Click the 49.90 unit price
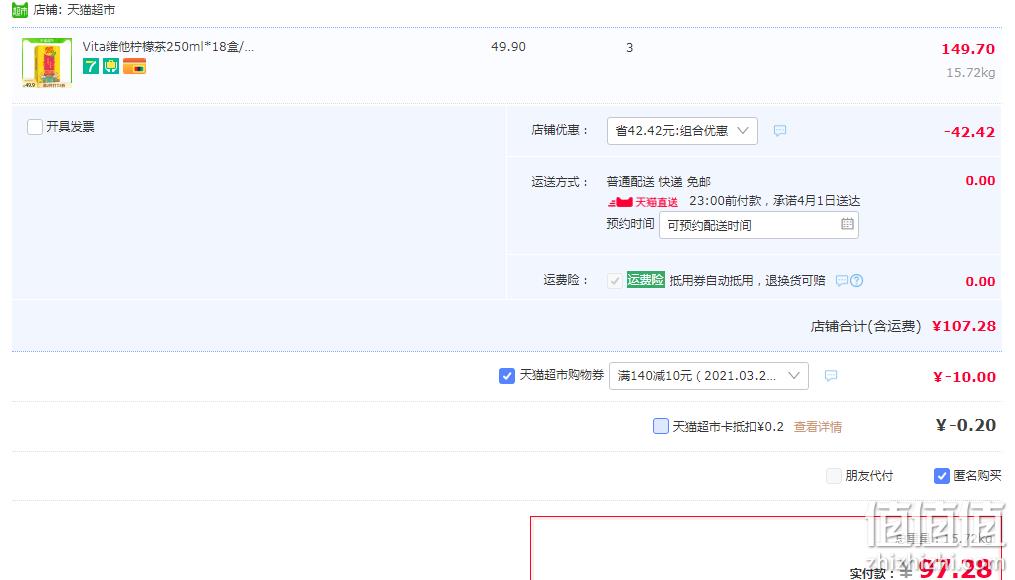 (x=508, y=47)
